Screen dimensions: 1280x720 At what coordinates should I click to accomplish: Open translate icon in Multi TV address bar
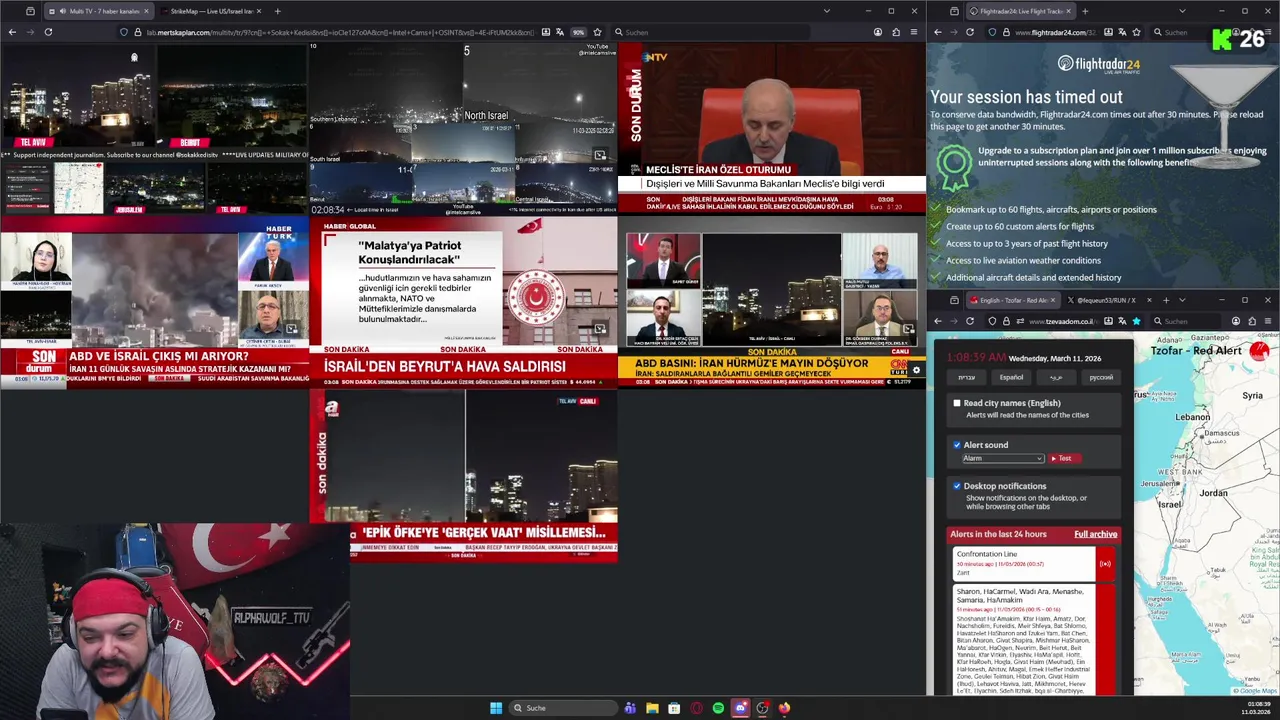coord(560,32)
